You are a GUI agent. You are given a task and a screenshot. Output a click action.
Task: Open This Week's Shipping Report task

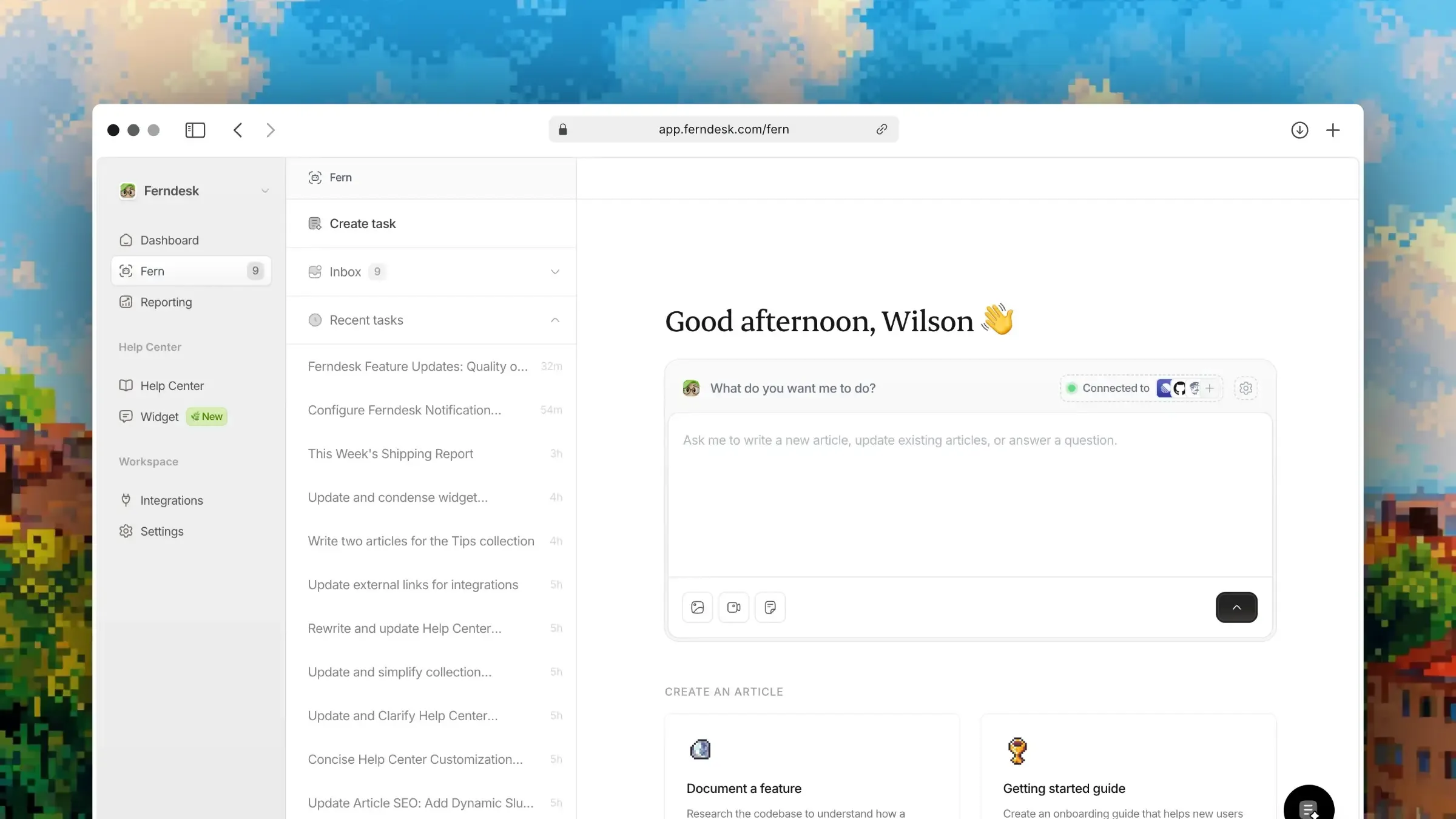390,454
